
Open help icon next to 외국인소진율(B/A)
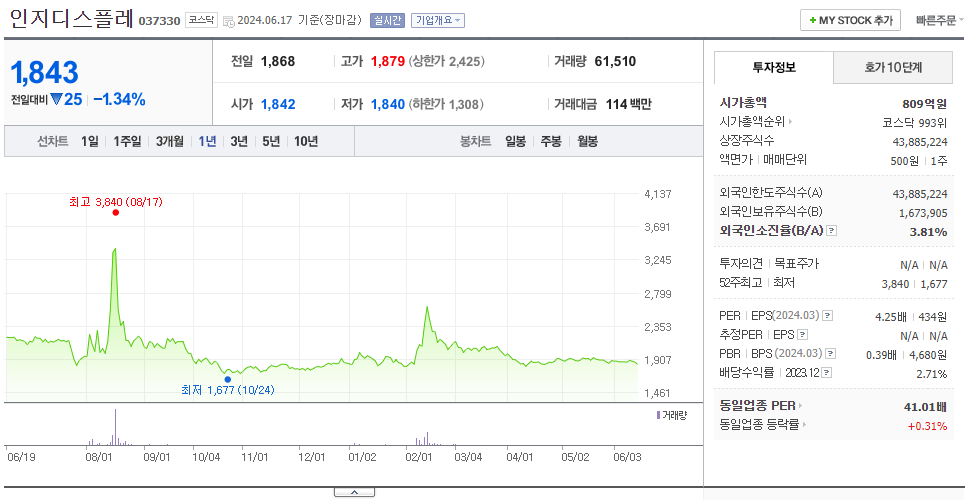tap(832, 231)
